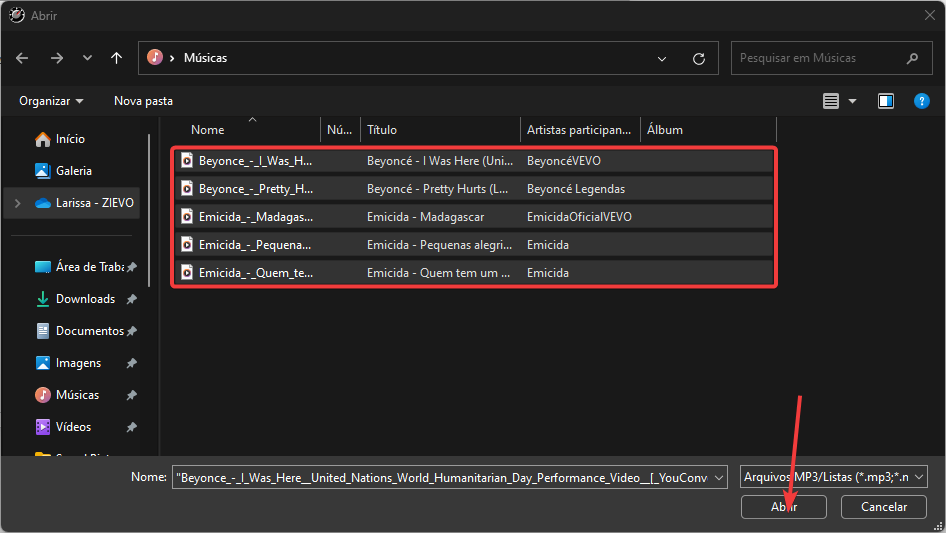The image size is (946, 533).
Task: Click the Cancelar button
Action: (884, 507)
